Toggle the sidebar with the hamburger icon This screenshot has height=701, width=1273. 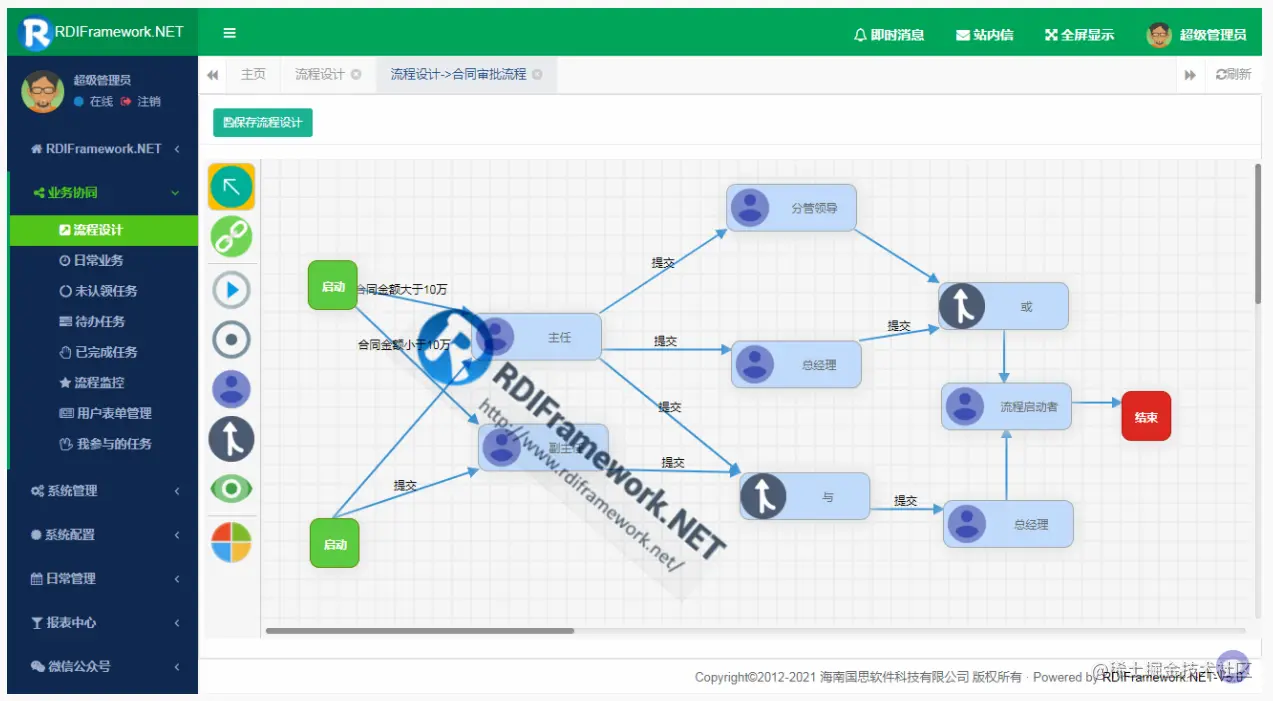click(x=229, y=32)
